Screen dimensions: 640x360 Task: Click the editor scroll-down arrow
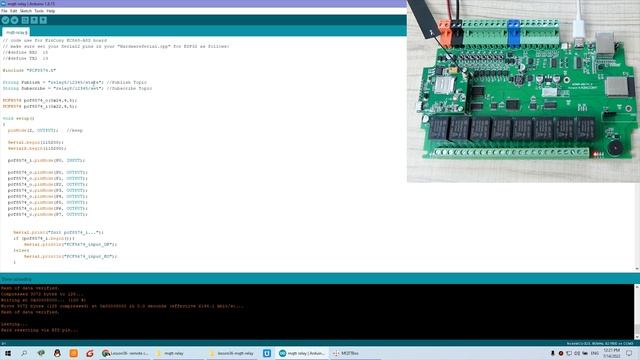click(x=637, y=269)
